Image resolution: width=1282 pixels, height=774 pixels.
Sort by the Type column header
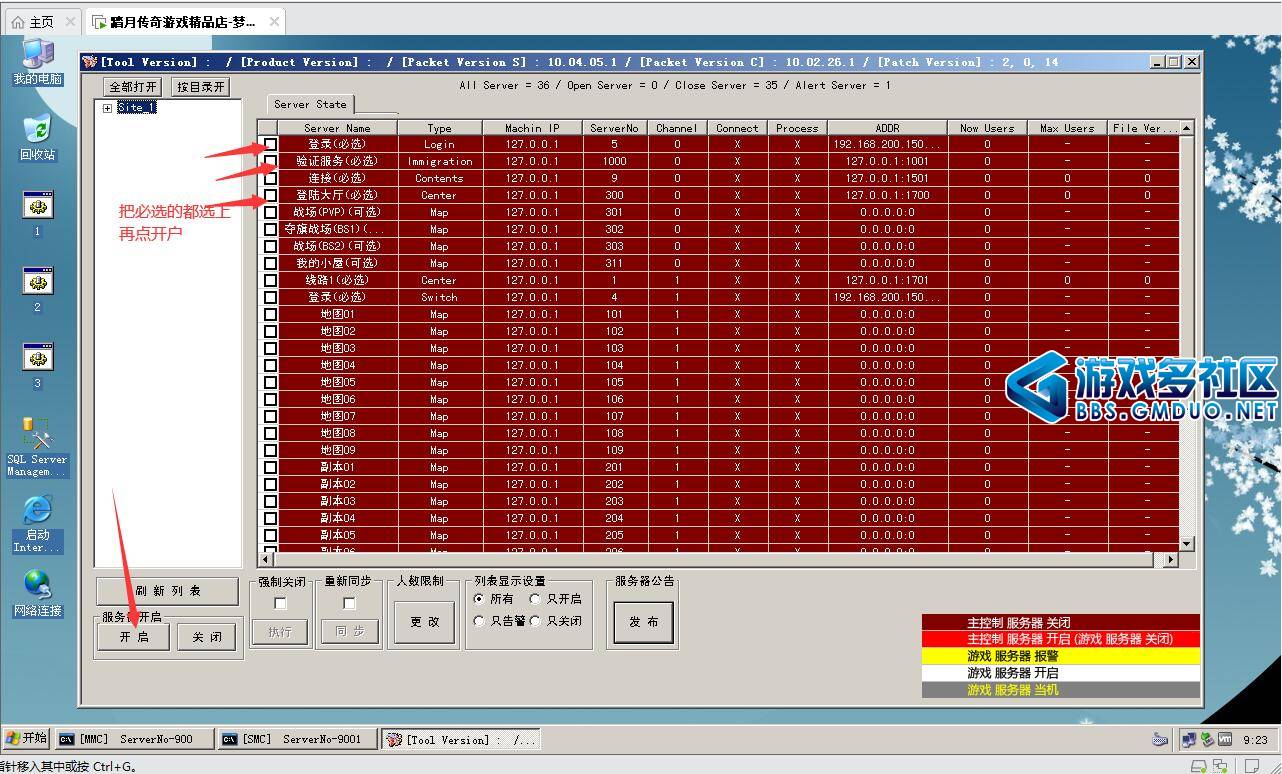tap(439, 128)
